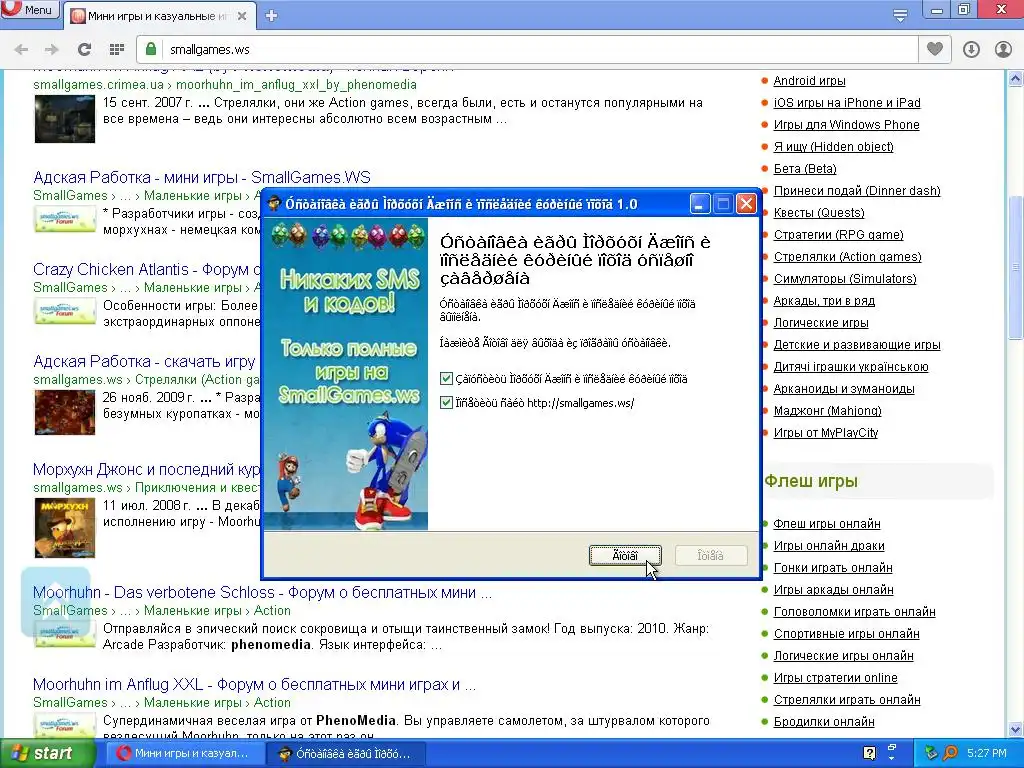Screen dimensions: 1024x768
Task: Open Адская Работка - мини игры result
Action: pyautogui.click(x=202, y=178)
